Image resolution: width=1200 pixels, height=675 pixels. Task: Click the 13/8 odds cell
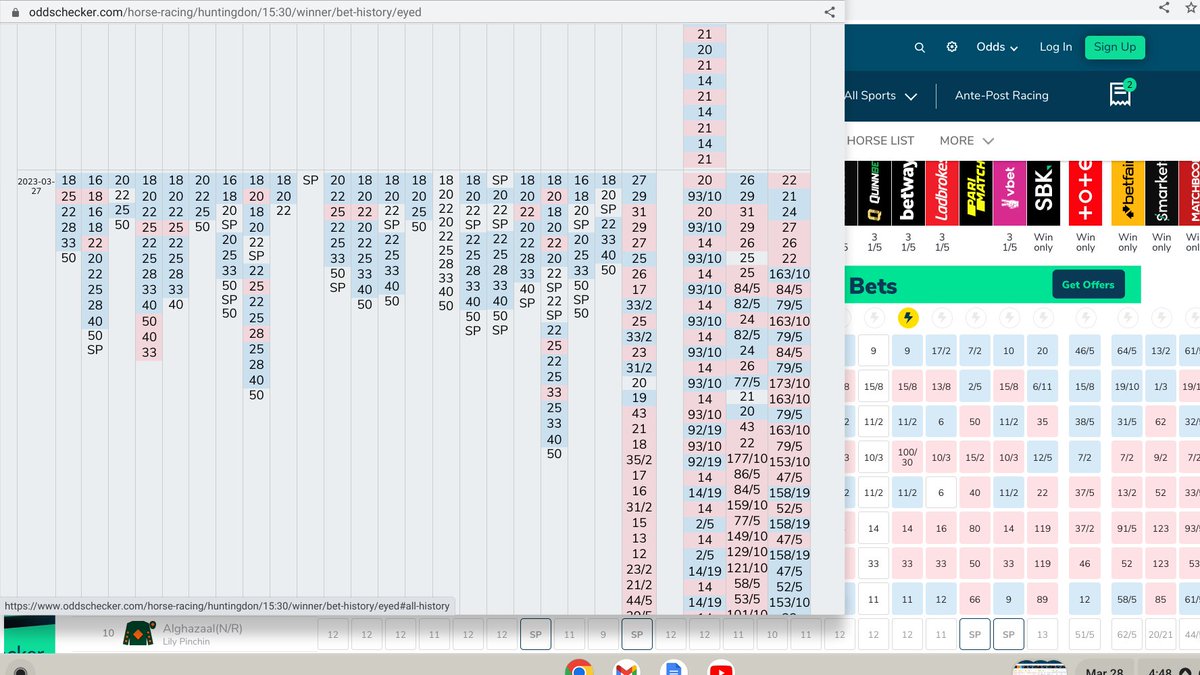coord(941,386)
